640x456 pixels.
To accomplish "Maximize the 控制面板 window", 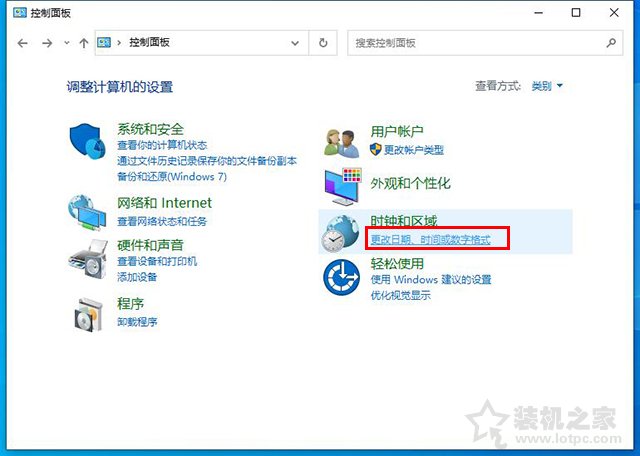I will (576, 13).
